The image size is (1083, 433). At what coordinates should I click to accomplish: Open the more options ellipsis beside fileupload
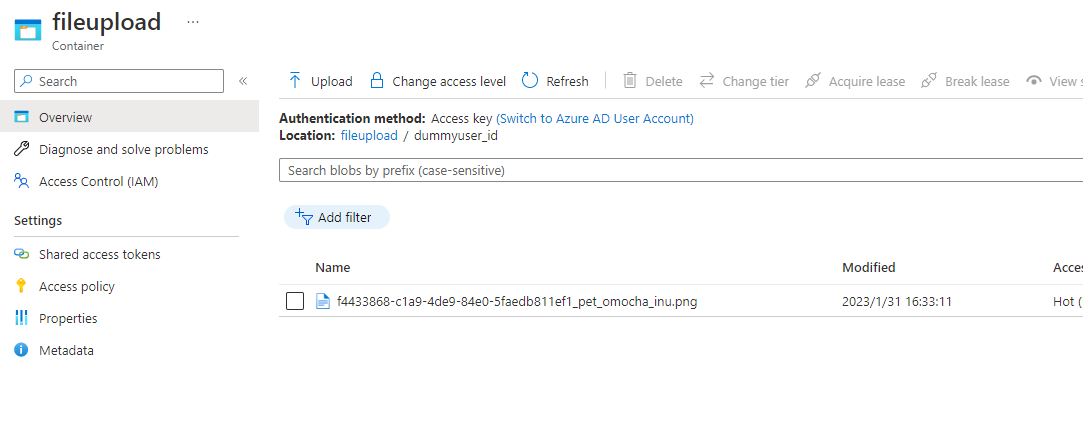193,22
